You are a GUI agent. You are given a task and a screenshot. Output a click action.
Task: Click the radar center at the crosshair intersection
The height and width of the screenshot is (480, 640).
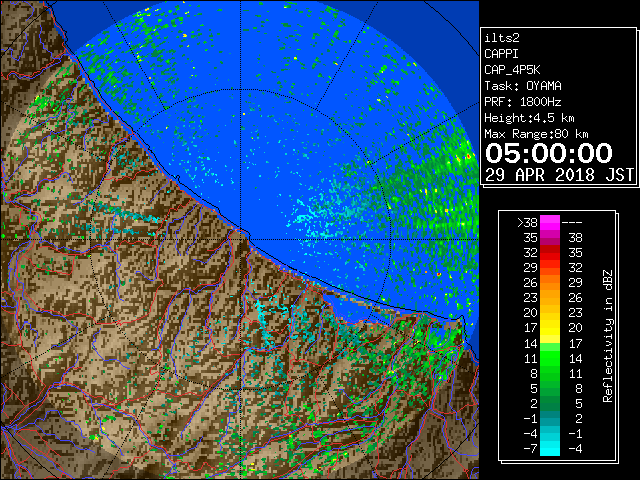pos(241,240)
